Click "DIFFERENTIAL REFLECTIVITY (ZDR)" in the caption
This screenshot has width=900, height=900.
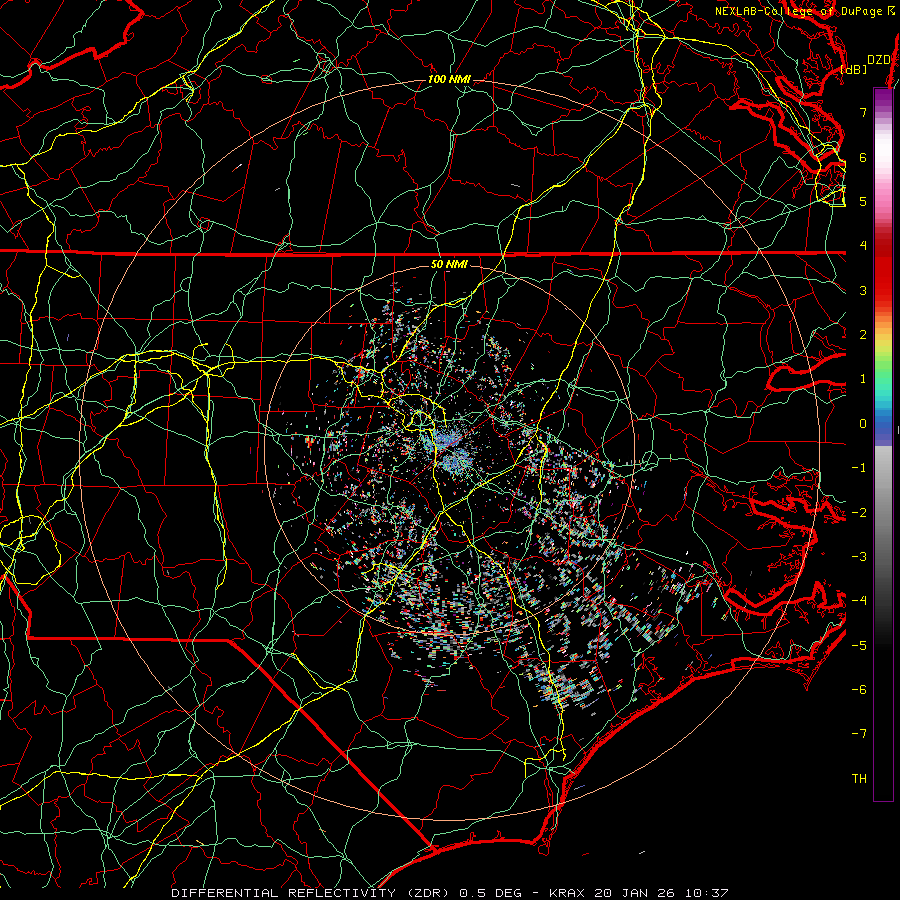point(312,893)
